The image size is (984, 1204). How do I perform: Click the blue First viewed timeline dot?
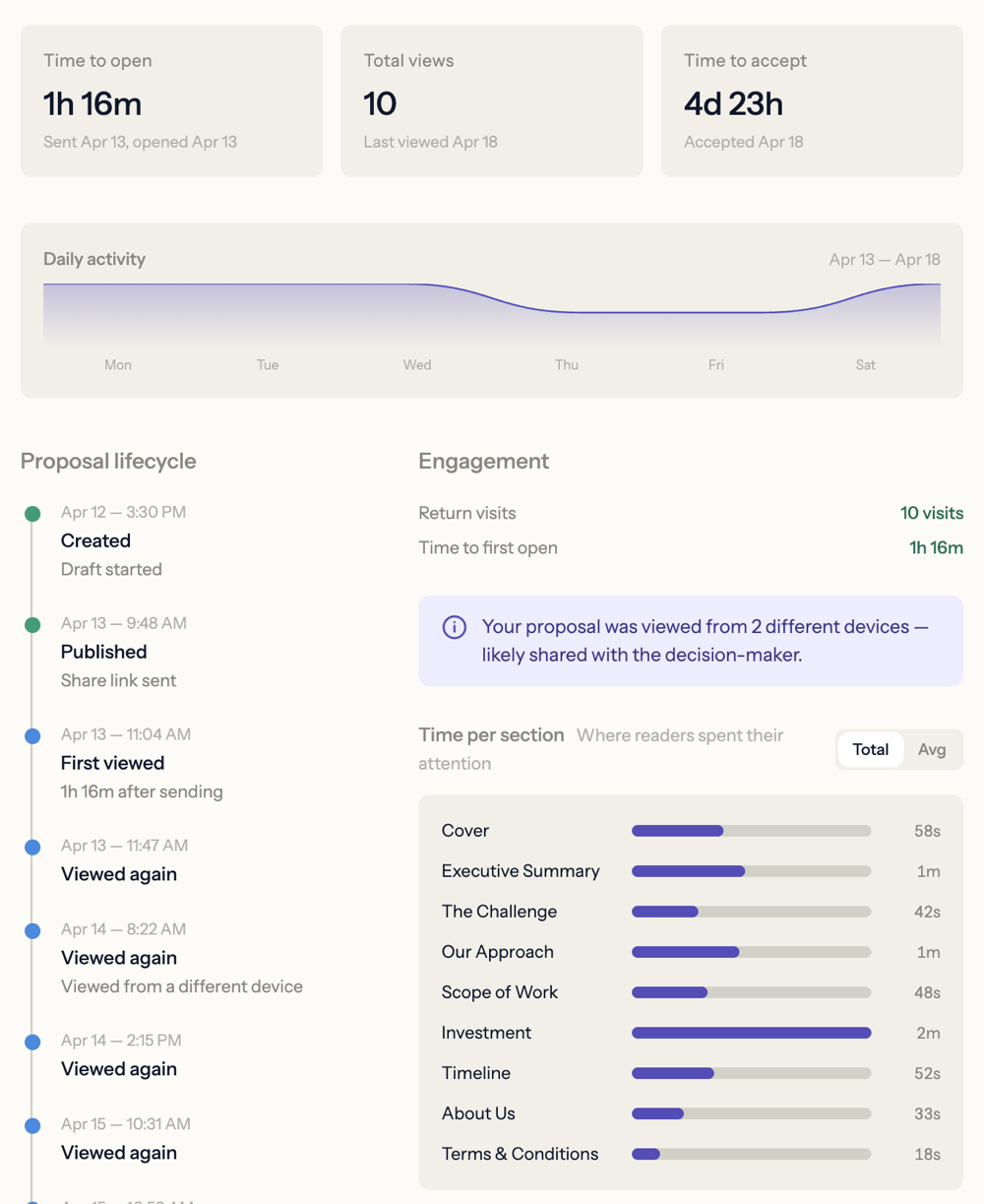click(x=32, y=735)
